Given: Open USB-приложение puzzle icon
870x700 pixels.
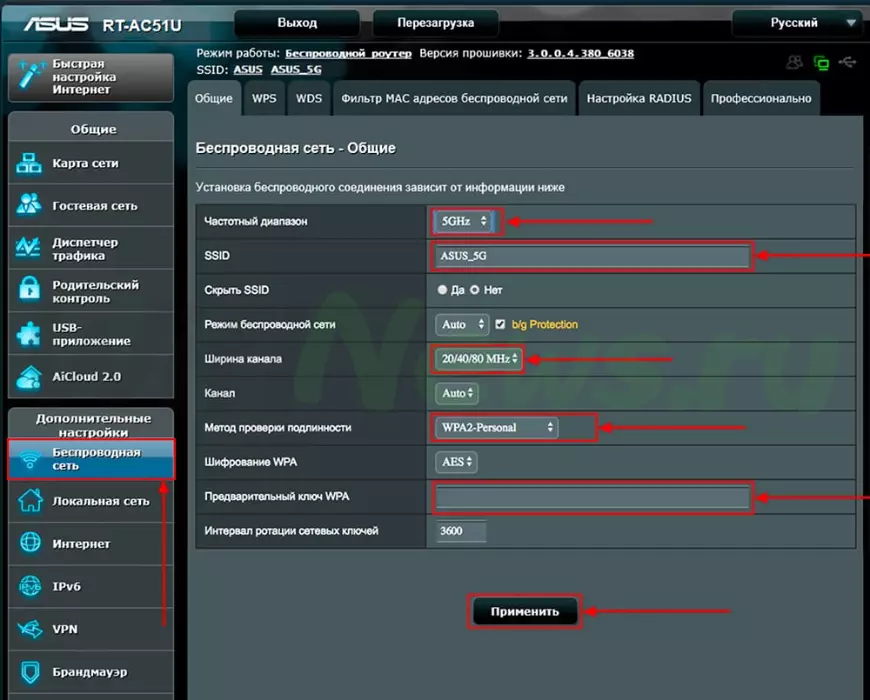Looking at the screenshot, I should click(29, 334).
